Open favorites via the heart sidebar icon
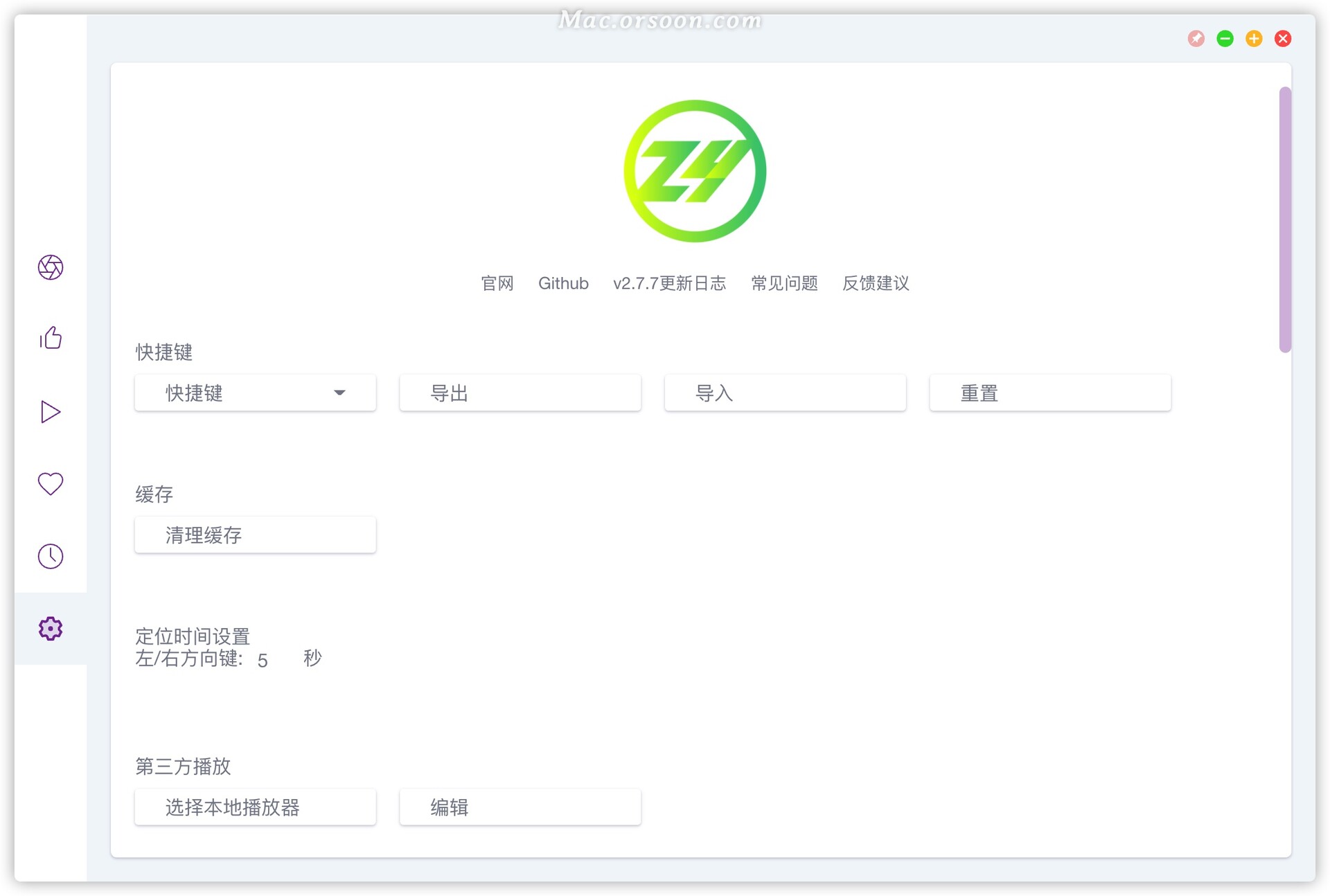Viewport: 1330px width, 896px height. point(49,484)
